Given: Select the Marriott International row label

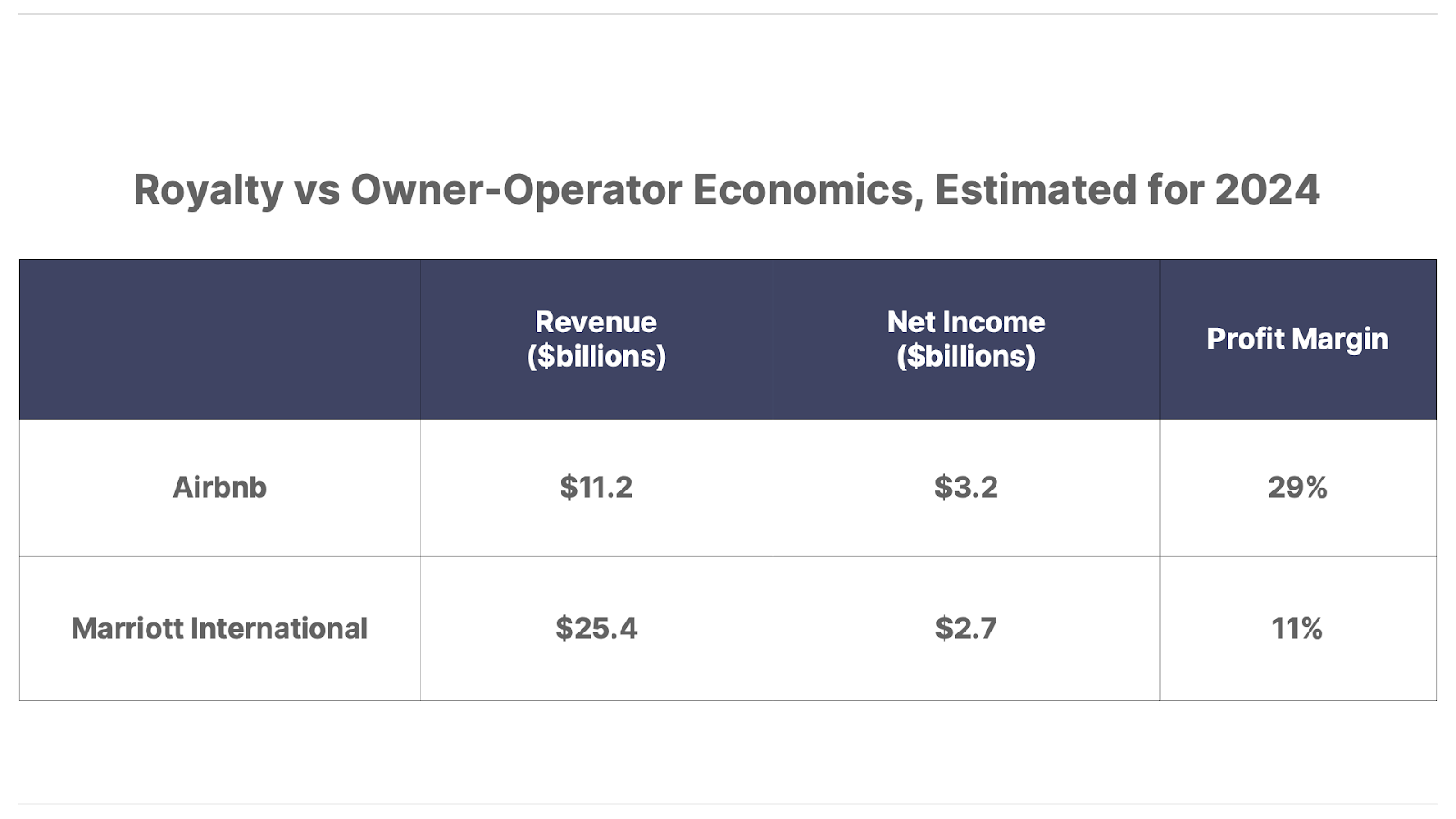Looking at the screenshot, I should point(219,628).
